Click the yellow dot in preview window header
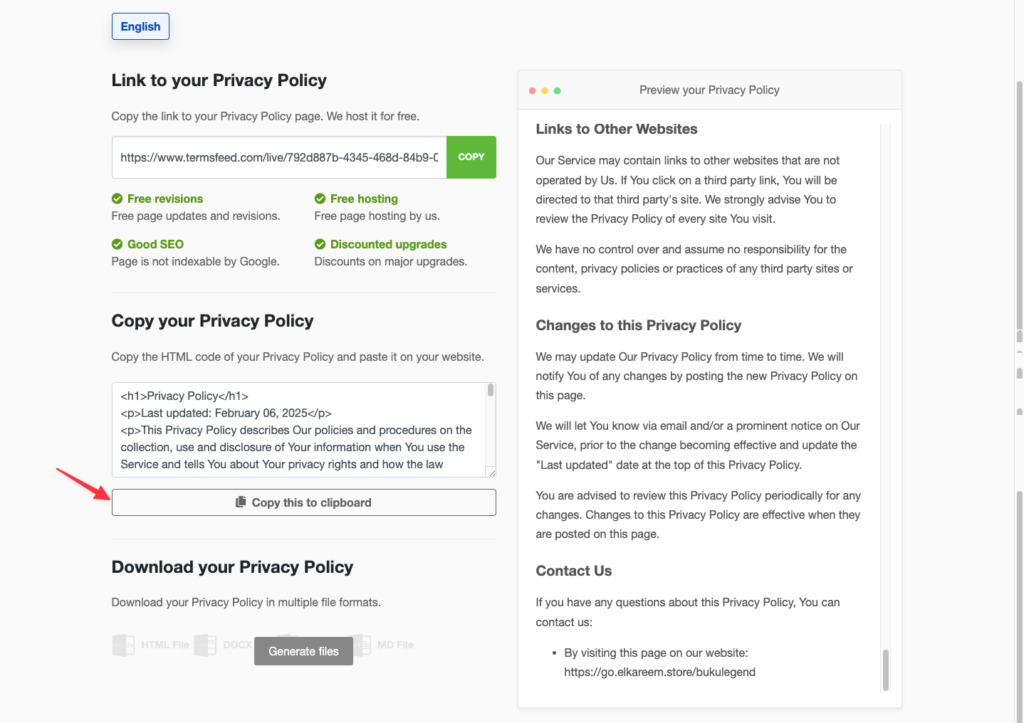Screen dimensions: 1024x723 tap(545, 91)
